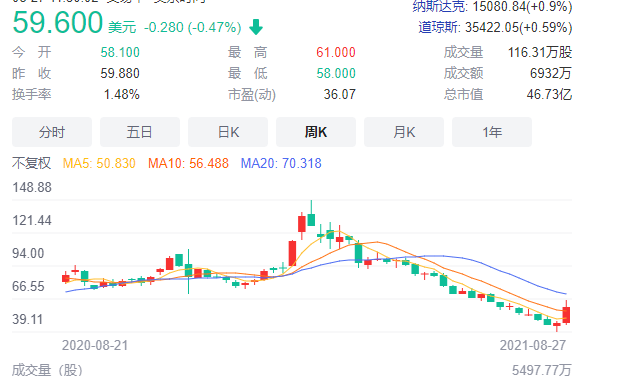This screenshot has height=376, width=639.
Task: Click the price change -0.280 (-0.47%)
Action: [x=192, y=27]
